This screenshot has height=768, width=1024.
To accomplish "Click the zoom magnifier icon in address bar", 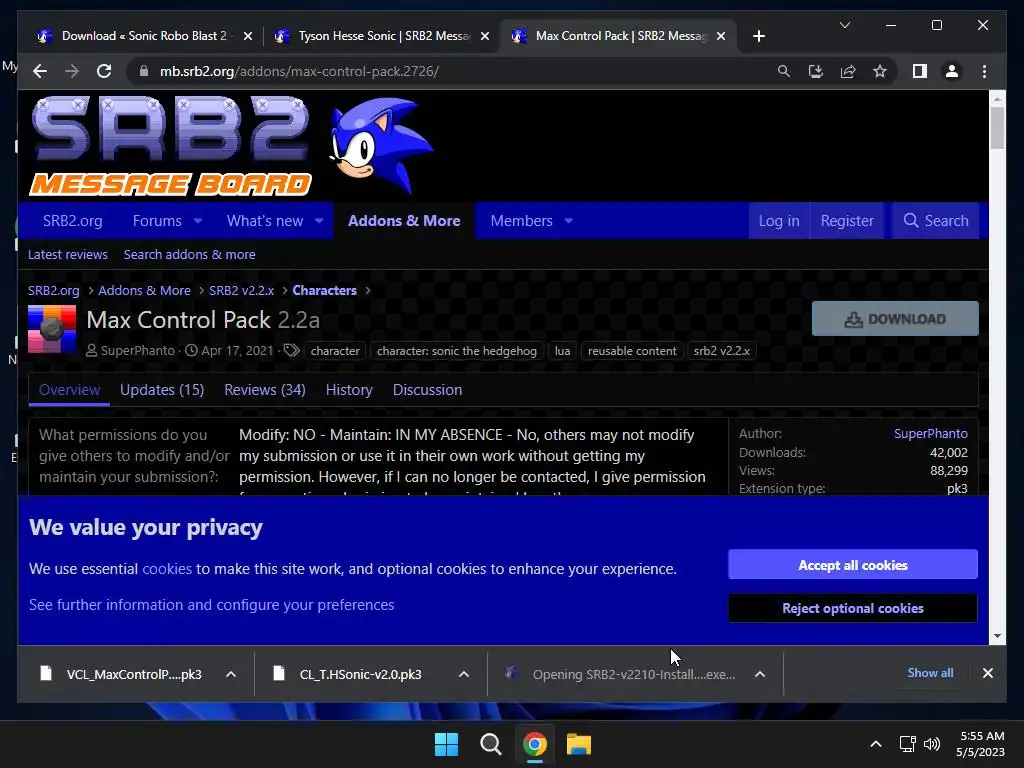I will (784, 71).
